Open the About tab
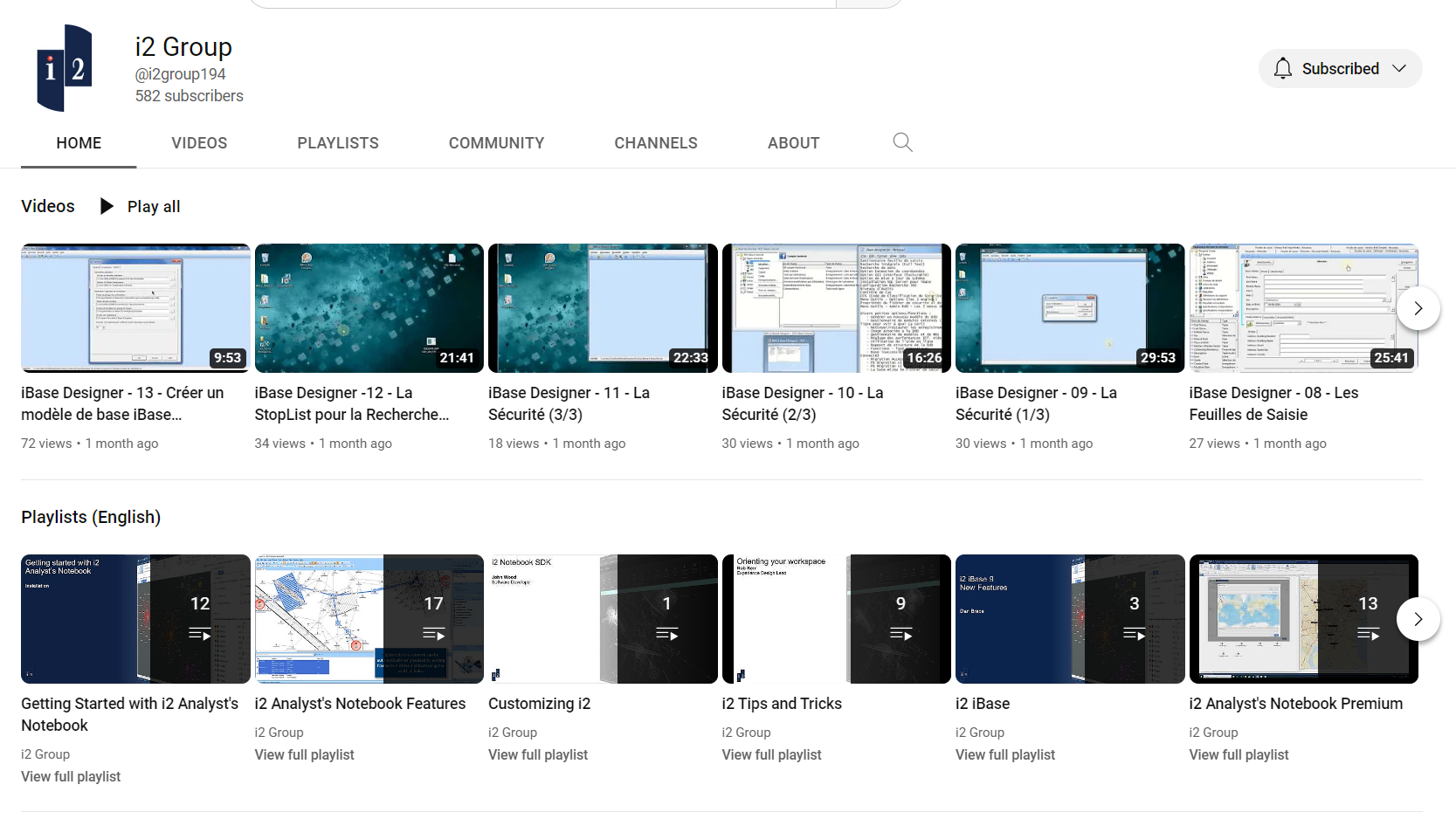 [x=793, y=143]
